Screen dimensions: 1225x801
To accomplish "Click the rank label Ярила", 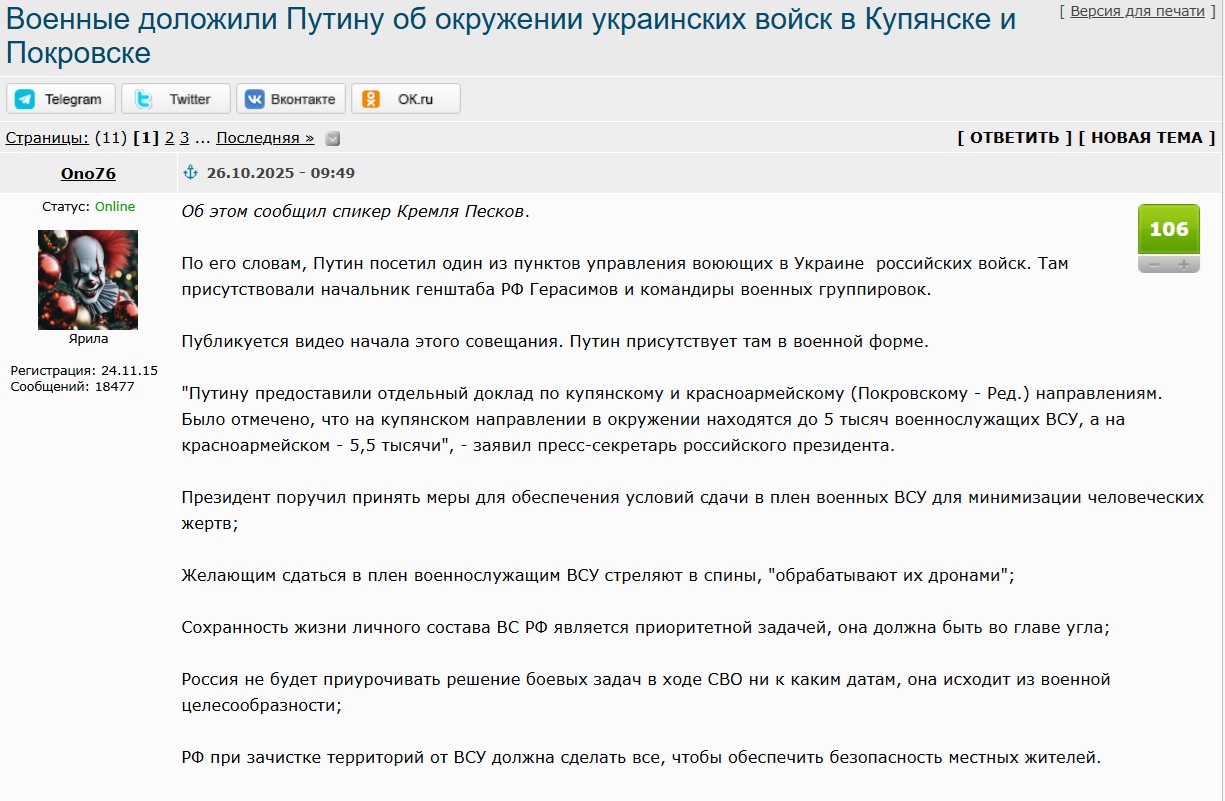I will (x=88, y=339).
